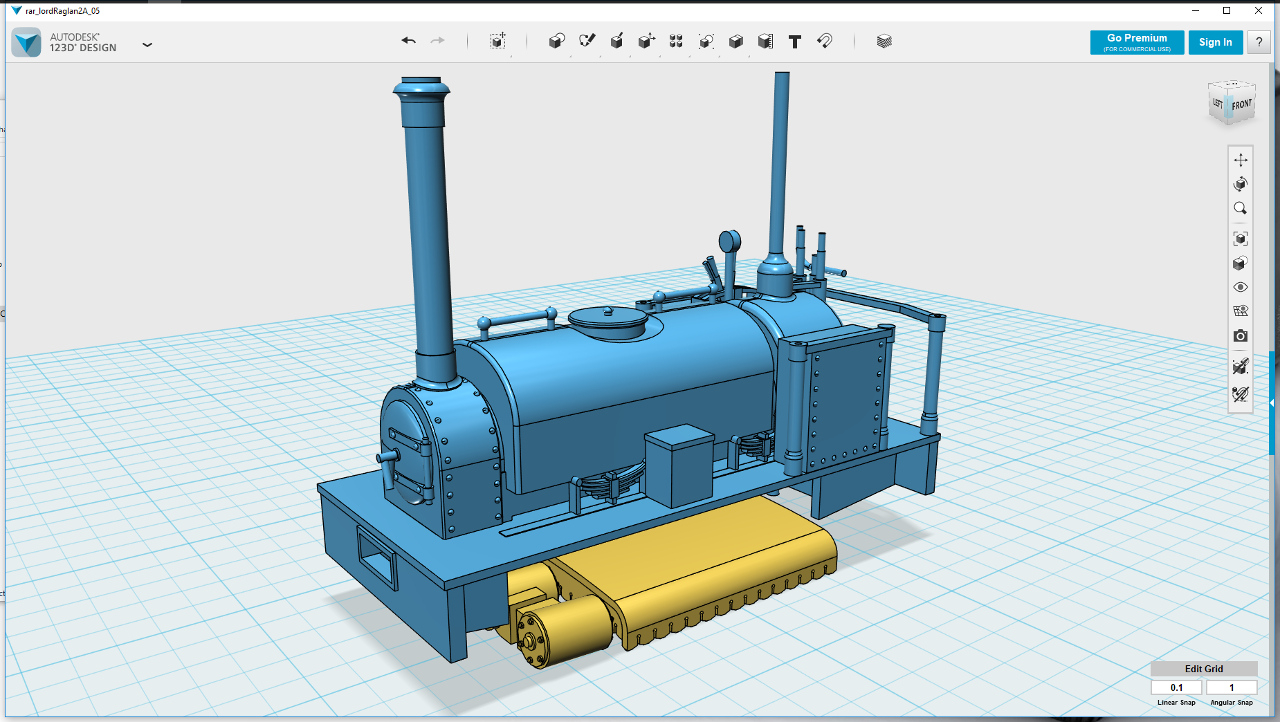Take a screenshot with camera icon
Viewport: 1280px width, 722px height.
point(1240,336)
